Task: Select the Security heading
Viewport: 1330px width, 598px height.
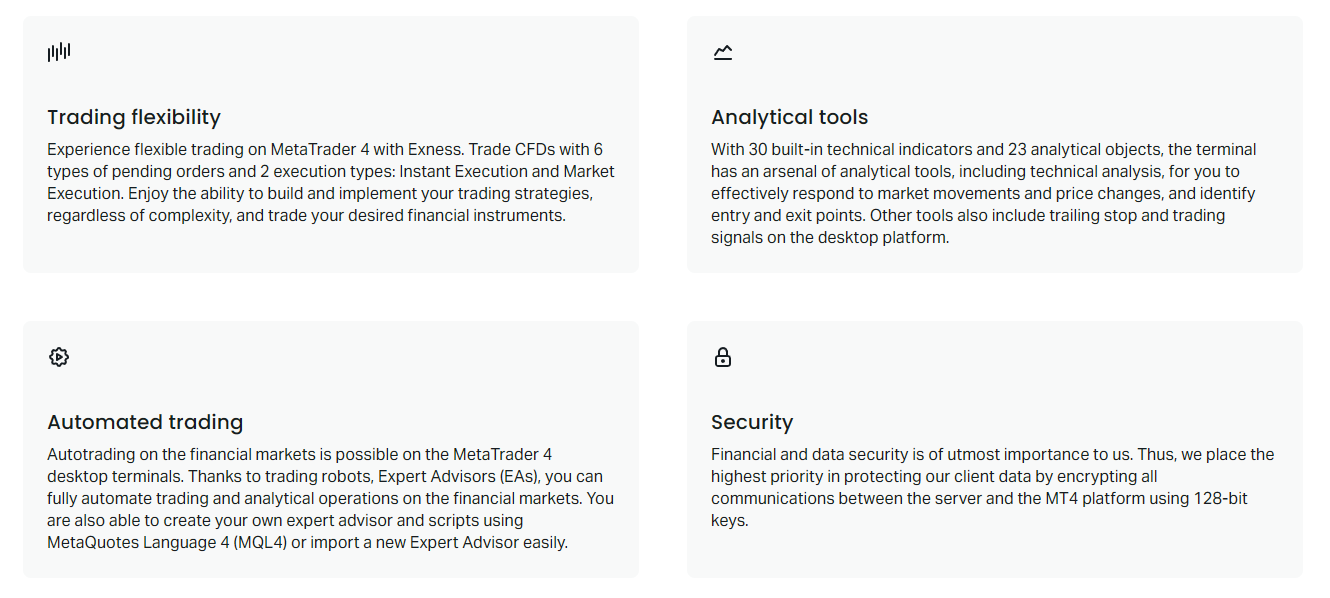Action: coord(752,422)
